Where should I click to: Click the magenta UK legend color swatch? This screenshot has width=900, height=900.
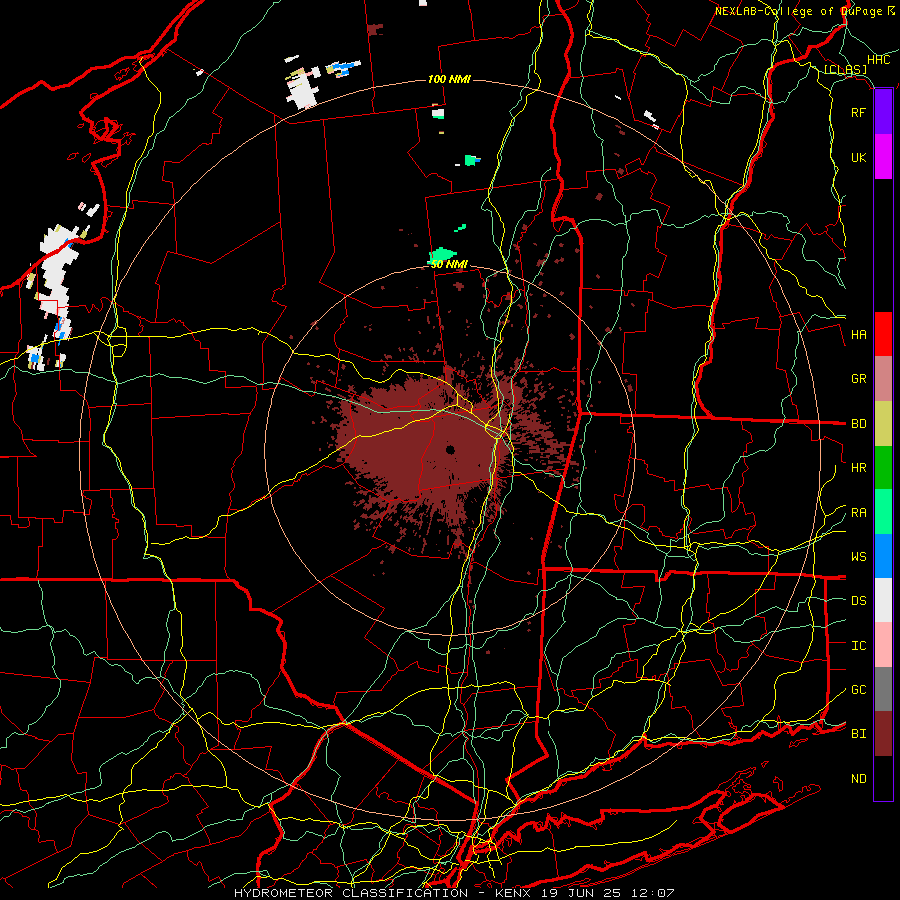point(883,157)
